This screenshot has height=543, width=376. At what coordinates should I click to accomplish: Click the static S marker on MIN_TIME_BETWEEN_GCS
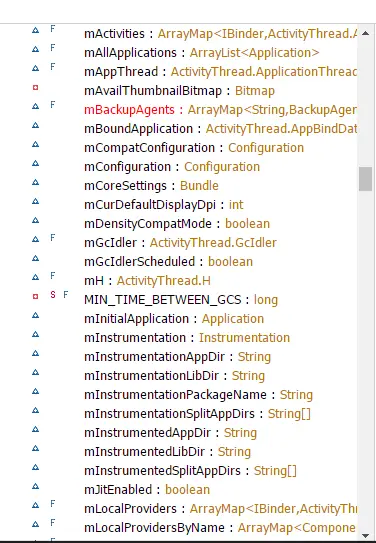click(x=53, y=295)
